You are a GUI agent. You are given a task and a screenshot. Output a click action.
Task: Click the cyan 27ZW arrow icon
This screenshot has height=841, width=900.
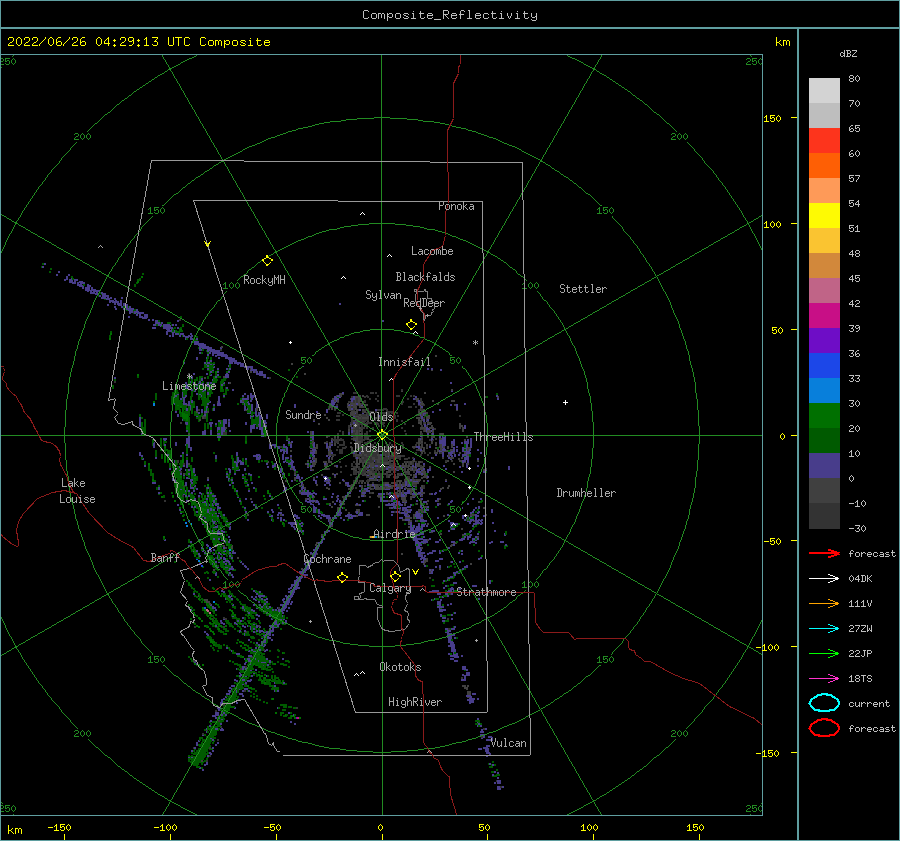[x=824, y=629]
